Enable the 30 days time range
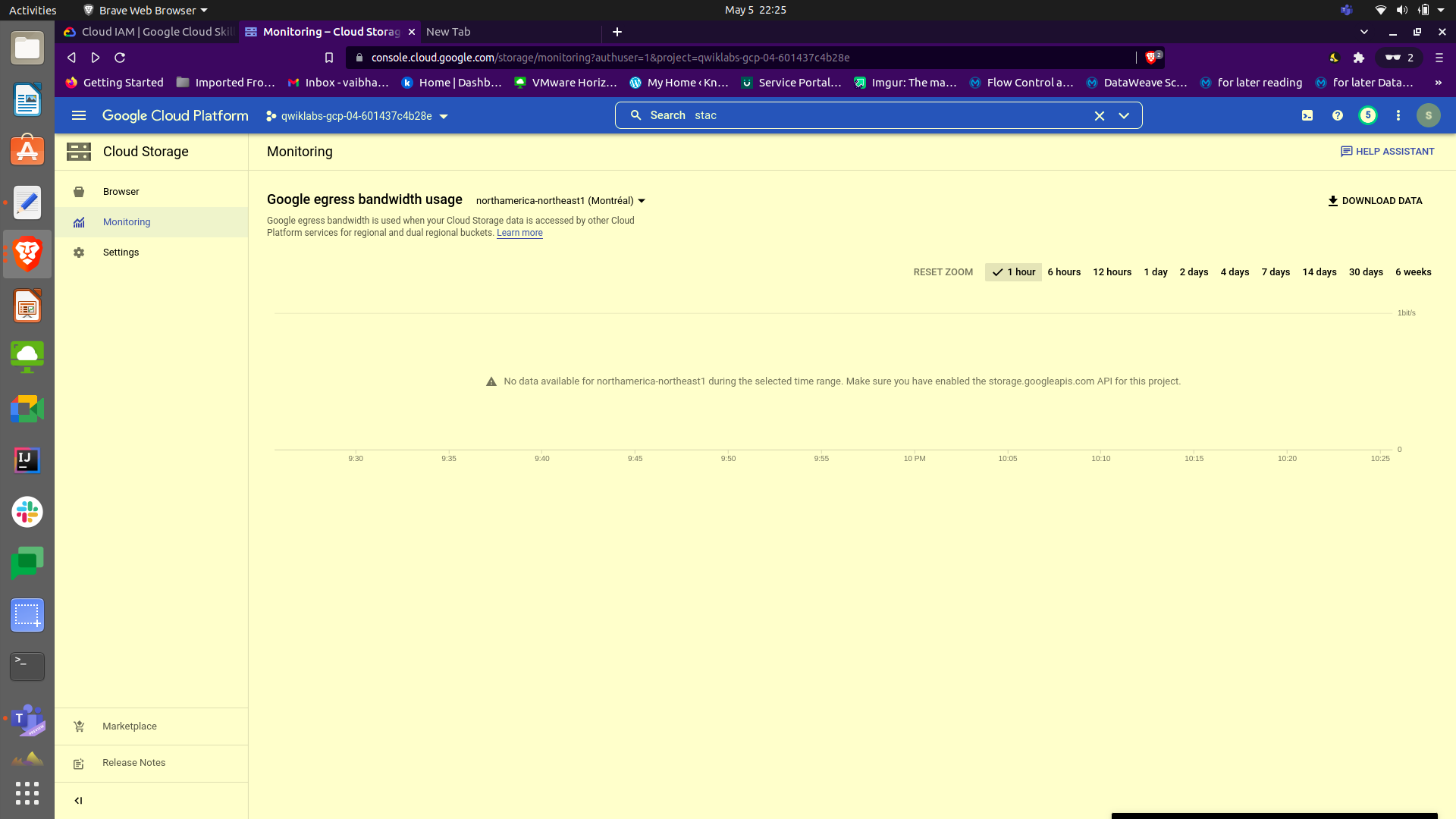The height and width of the screenshot is (819, 1456). pyautogui.click(x=1366, y=271)
